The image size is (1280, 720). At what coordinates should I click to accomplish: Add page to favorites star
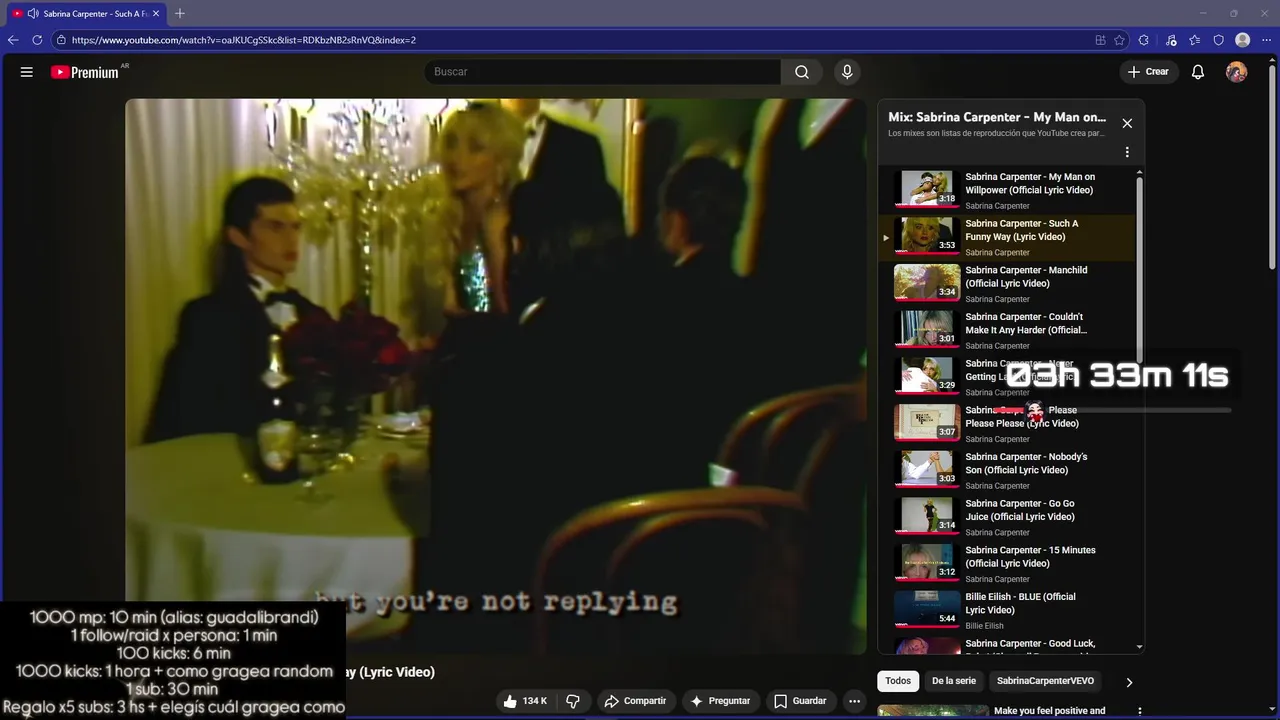point(1120,40)
